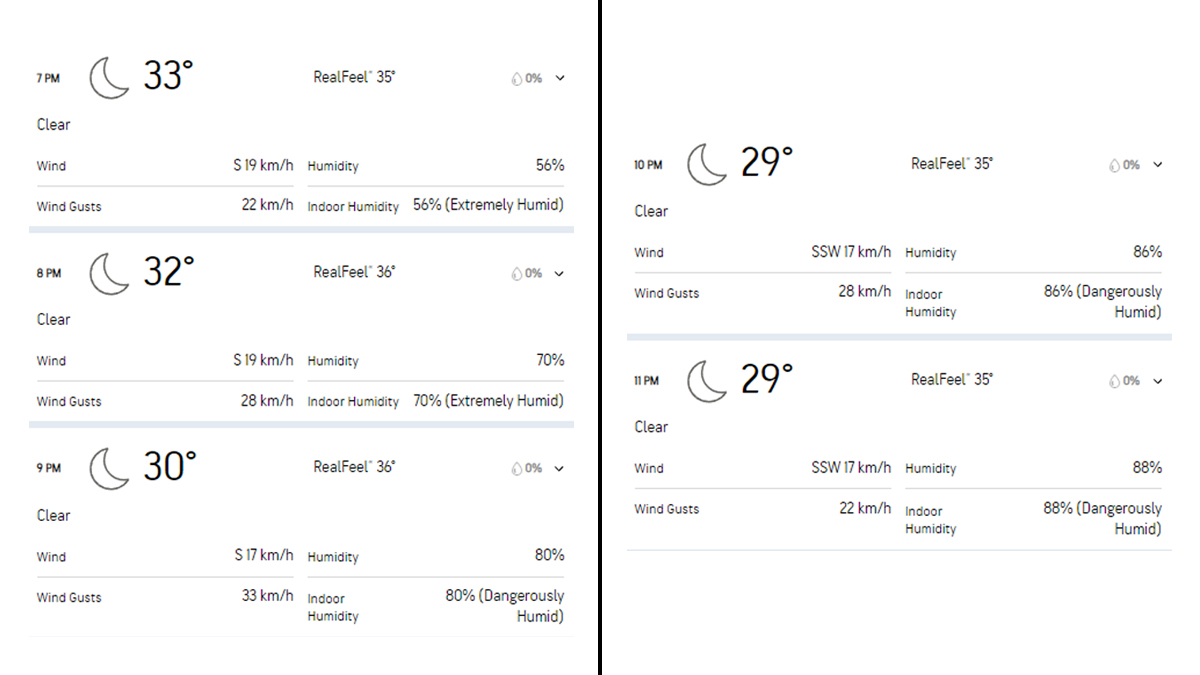Click the moon icon for 8 PM
Image resolution: width=1200 pixels, height=675 pixels.
click(110, 273)
